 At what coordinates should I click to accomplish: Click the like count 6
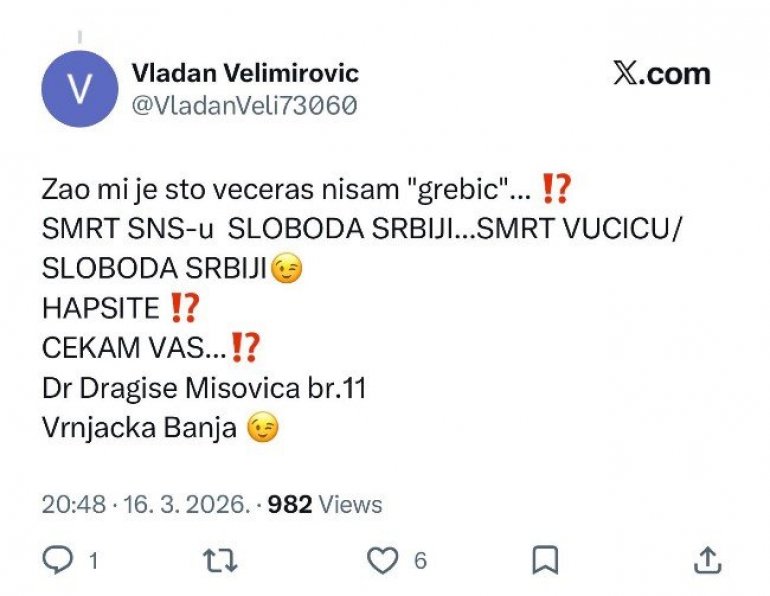[420, 561]
